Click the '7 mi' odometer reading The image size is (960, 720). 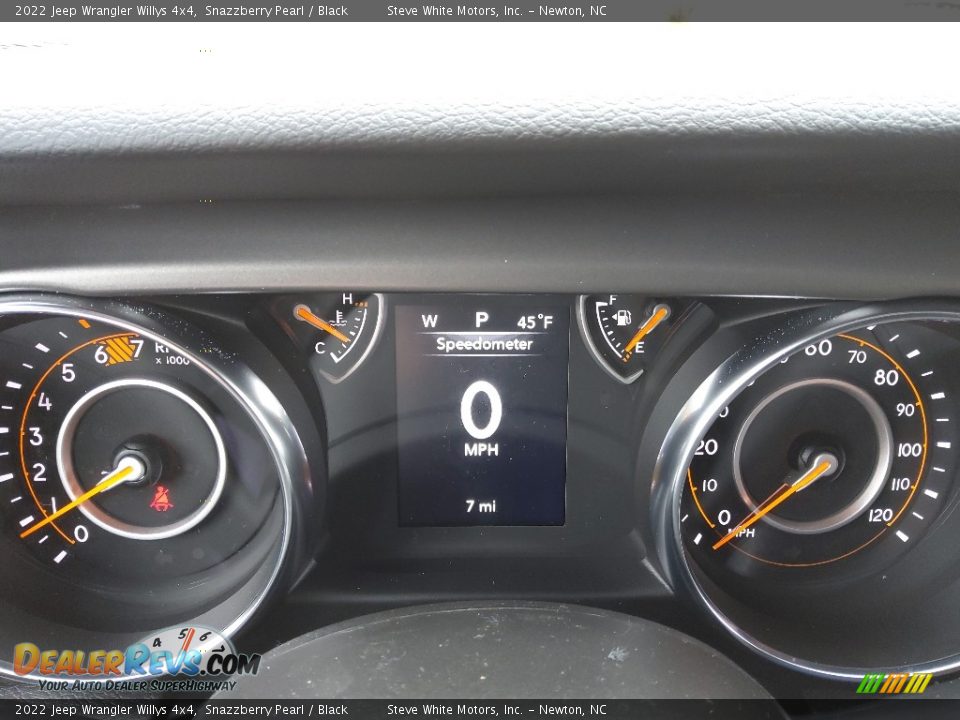tap(481, 506)
